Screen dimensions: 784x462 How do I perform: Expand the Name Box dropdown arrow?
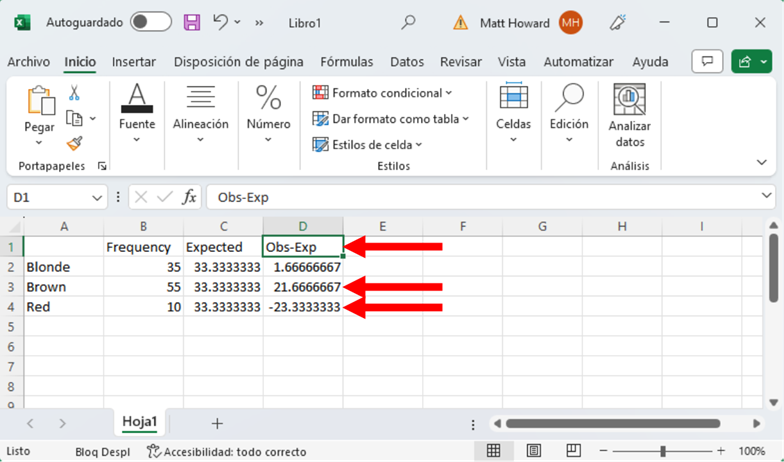click(x=97, y=198)
